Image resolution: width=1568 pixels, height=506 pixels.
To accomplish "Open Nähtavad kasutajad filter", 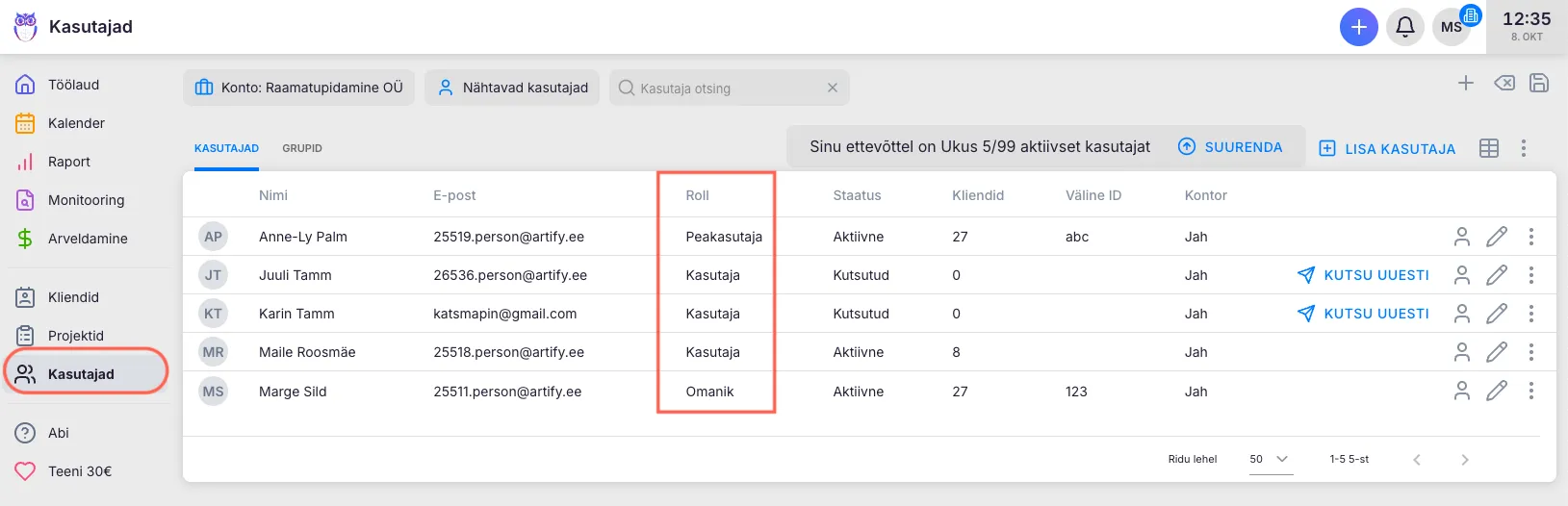I will point(512,88).
